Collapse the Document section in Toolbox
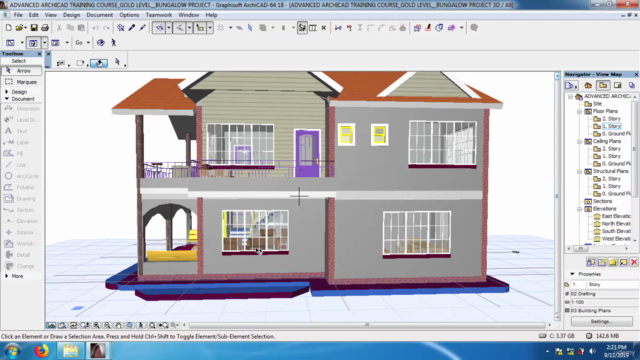The image size is (640, 360). [x=7, y=99]
